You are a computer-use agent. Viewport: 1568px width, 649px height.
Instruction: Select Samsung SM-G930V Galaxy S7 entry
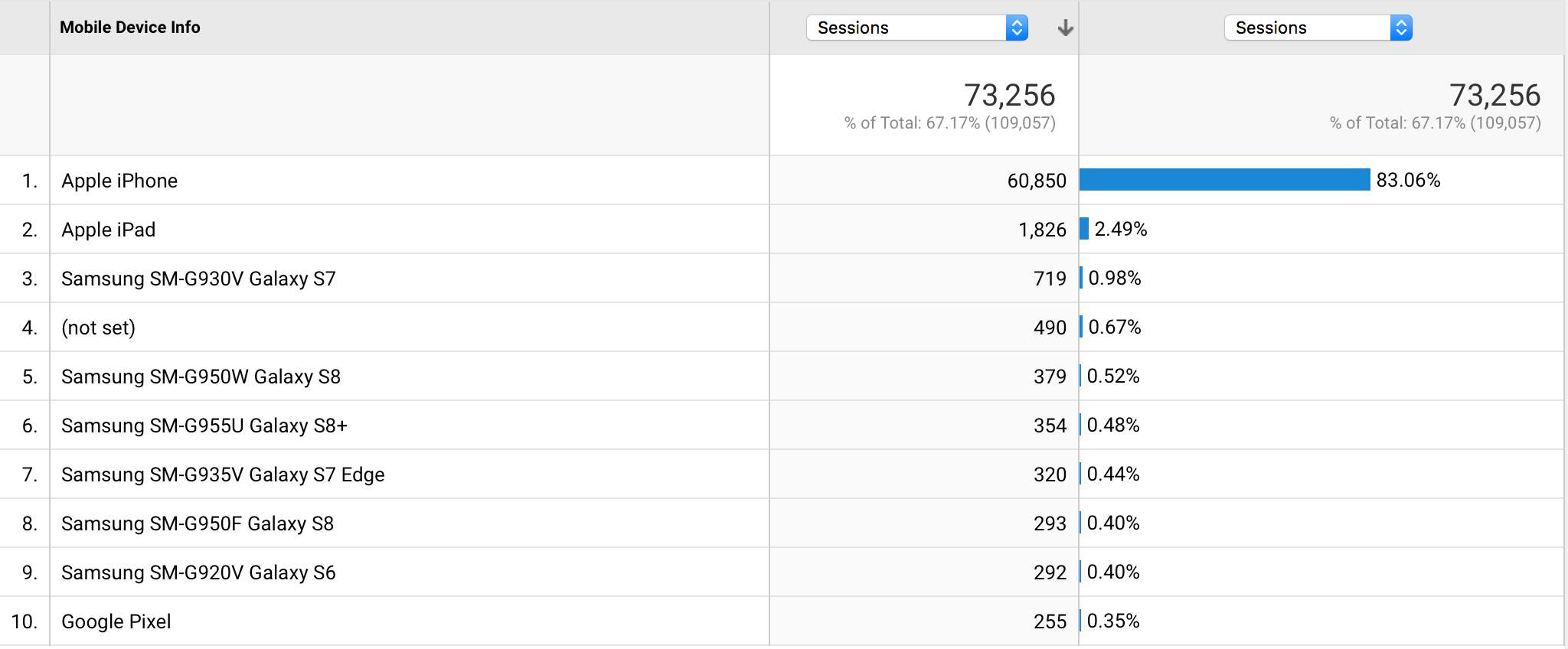(x=198, y=279)
